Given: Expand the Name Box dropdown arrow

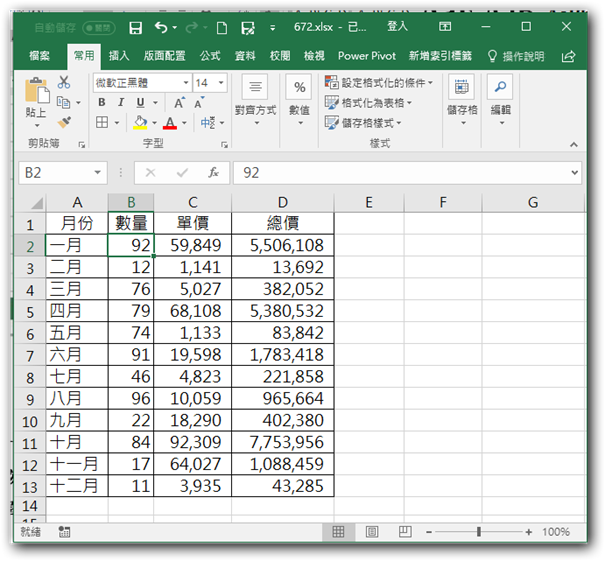Looking at the screenshot, I should tap(98, 172).
